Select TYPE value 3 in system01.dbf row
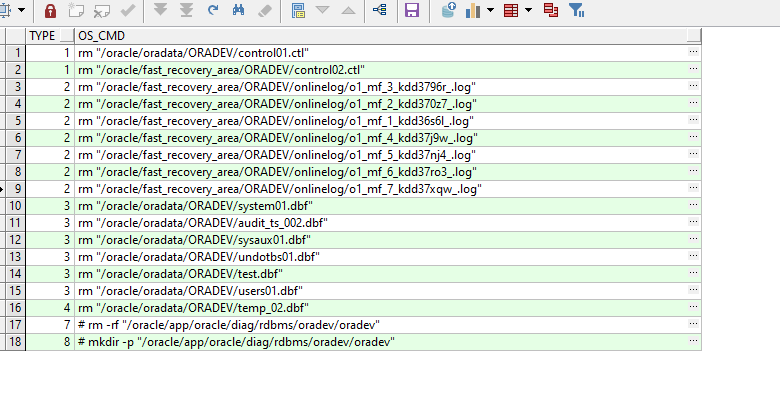 click(50, 205)
